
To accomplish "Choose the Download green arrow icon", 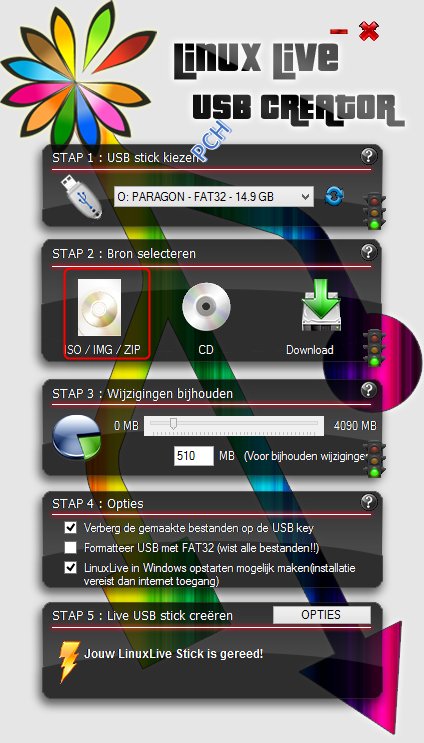I will [321, 305].
